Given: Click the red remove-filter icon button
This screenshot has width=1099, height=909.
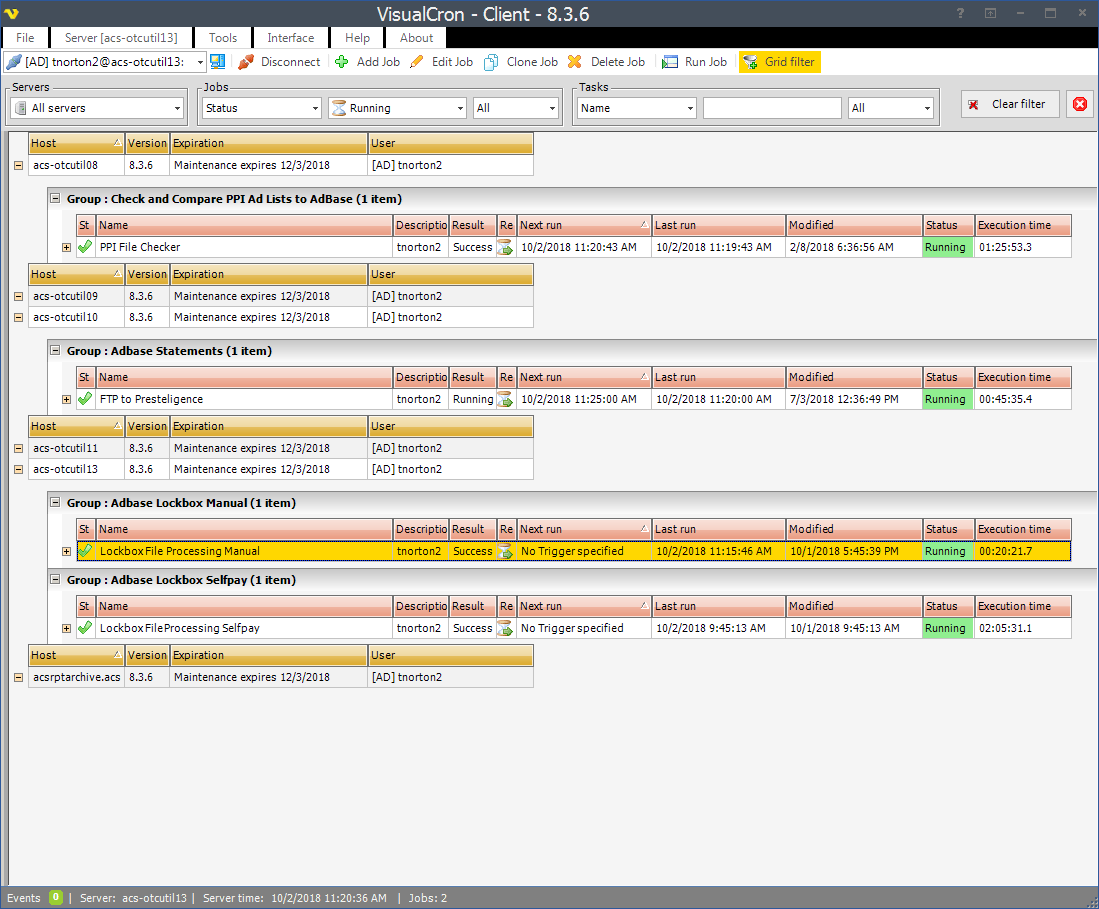Looking at the screenshot, I should [x=1080, y=104].
